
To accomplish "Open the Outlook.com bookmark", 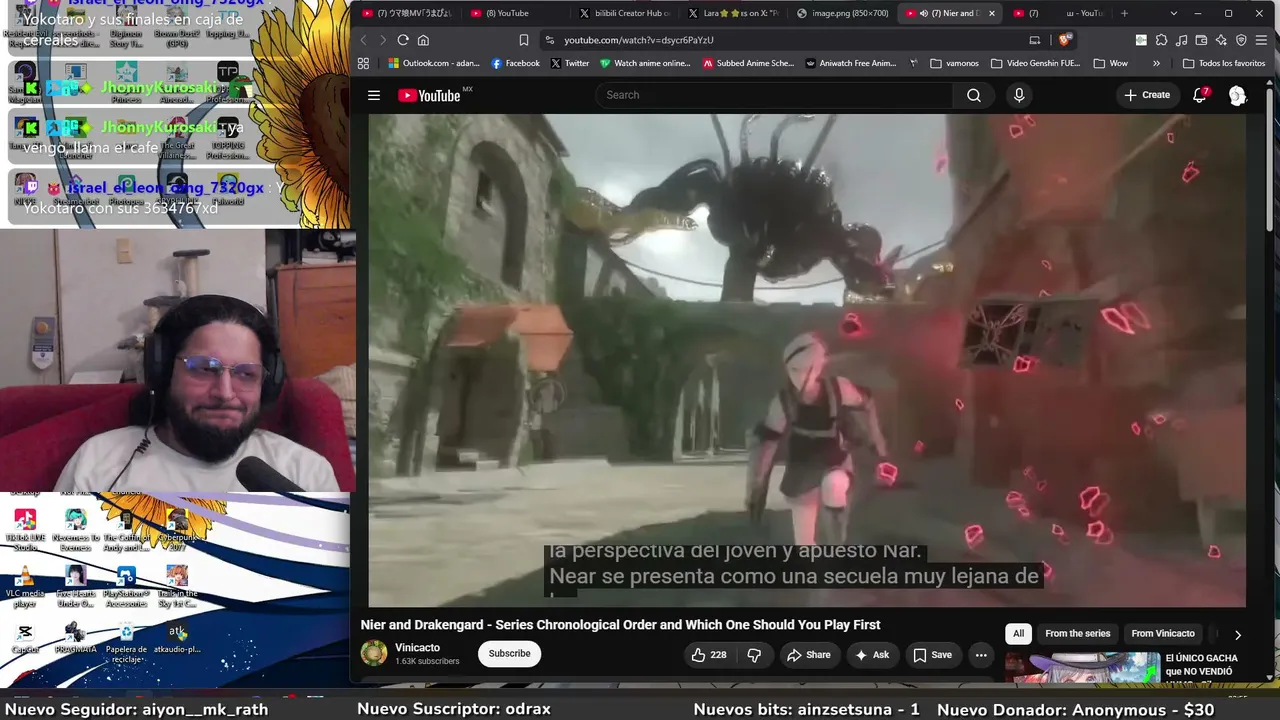I will [434, 63].
